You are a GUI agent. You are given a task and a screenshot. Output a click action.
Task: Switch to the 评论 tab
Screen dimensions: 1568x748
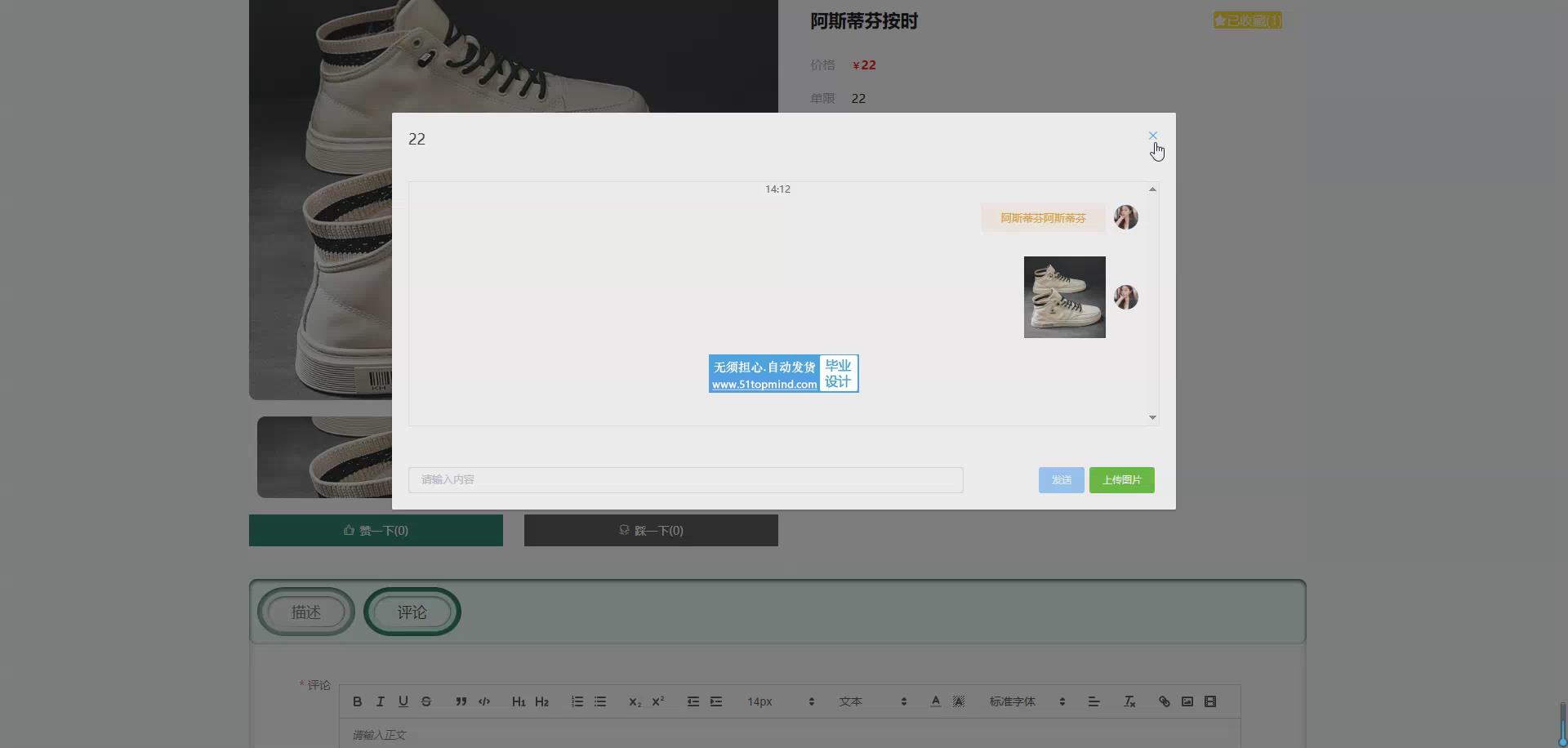tap(412, 612)
